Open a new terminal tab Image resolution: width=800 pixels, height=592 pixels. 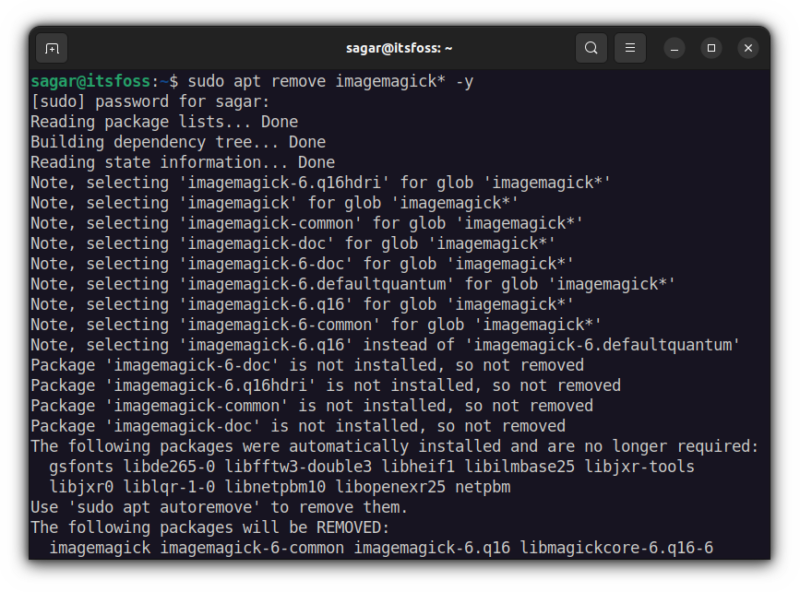click(x=51, y=48)
